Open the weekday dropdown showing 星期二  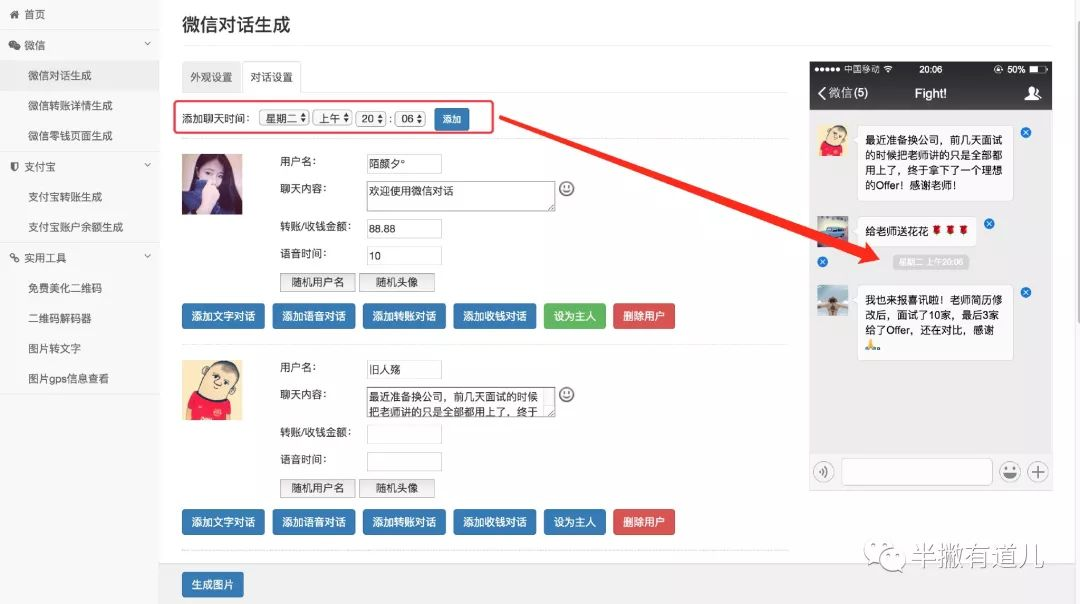pyautogui.click(x=284, y=118)
